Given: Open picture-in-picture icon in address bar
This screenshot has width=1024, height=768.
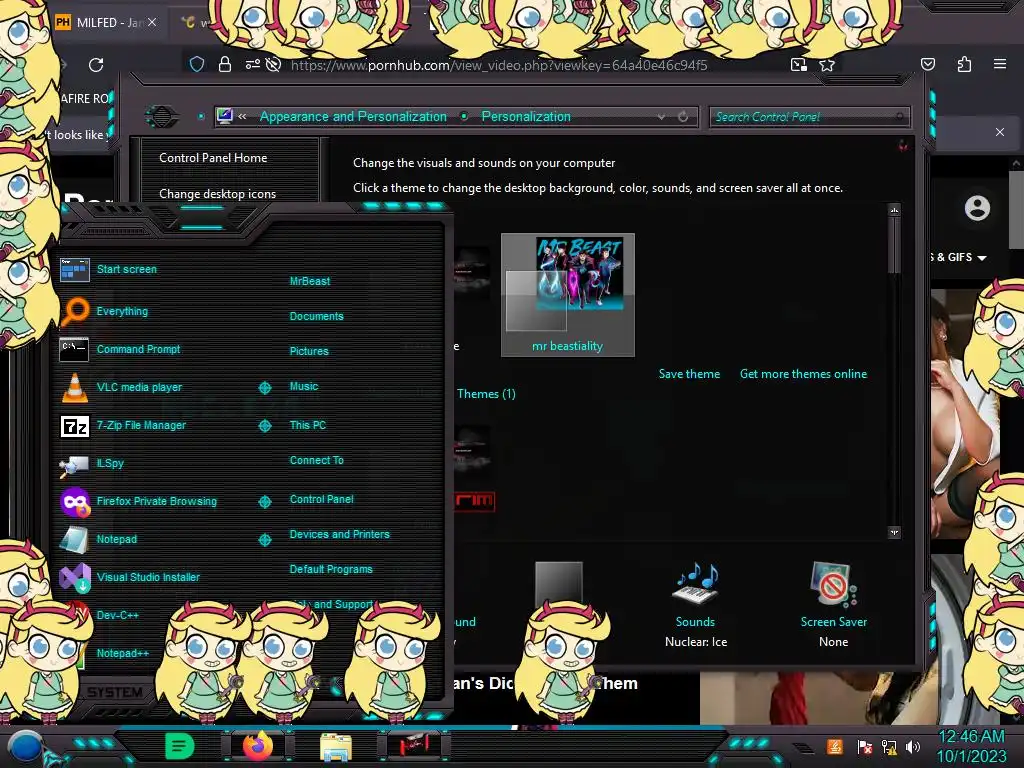Looking at the screenshot, I should (x=798, y=64).
